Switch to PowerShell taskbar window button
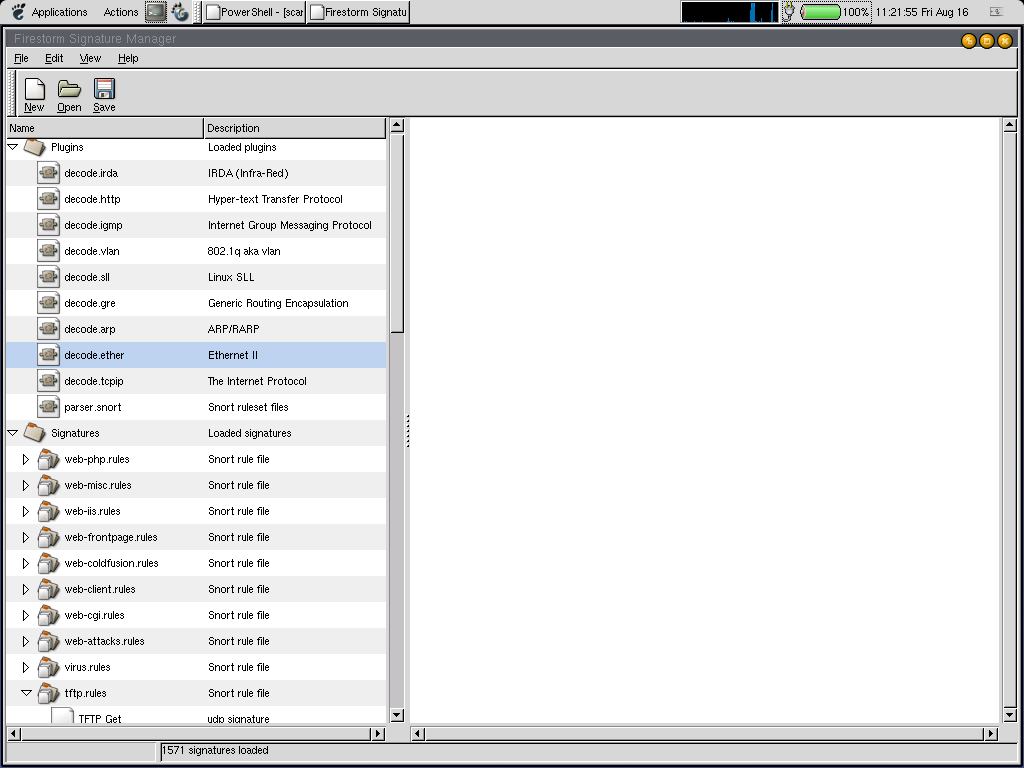Viewport: 1024px width, 768px height. coord(254,12)
